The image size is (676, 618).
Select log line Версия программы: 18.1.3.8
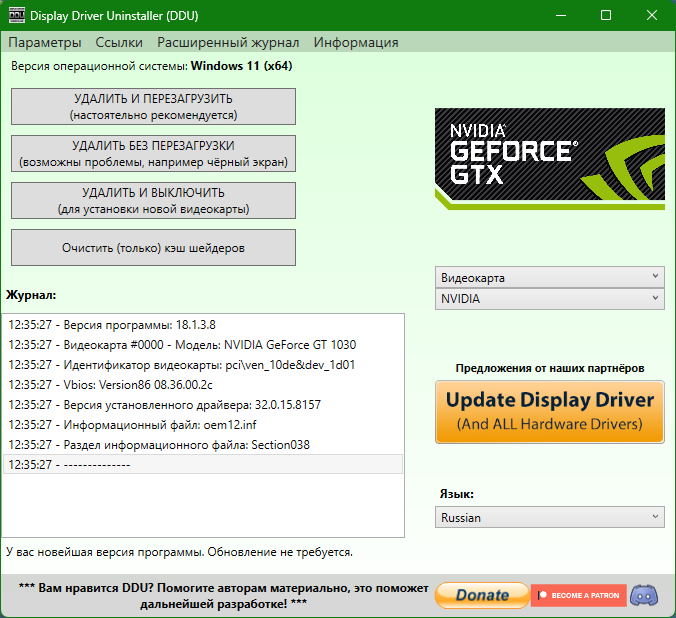click(x=203, y=325)
